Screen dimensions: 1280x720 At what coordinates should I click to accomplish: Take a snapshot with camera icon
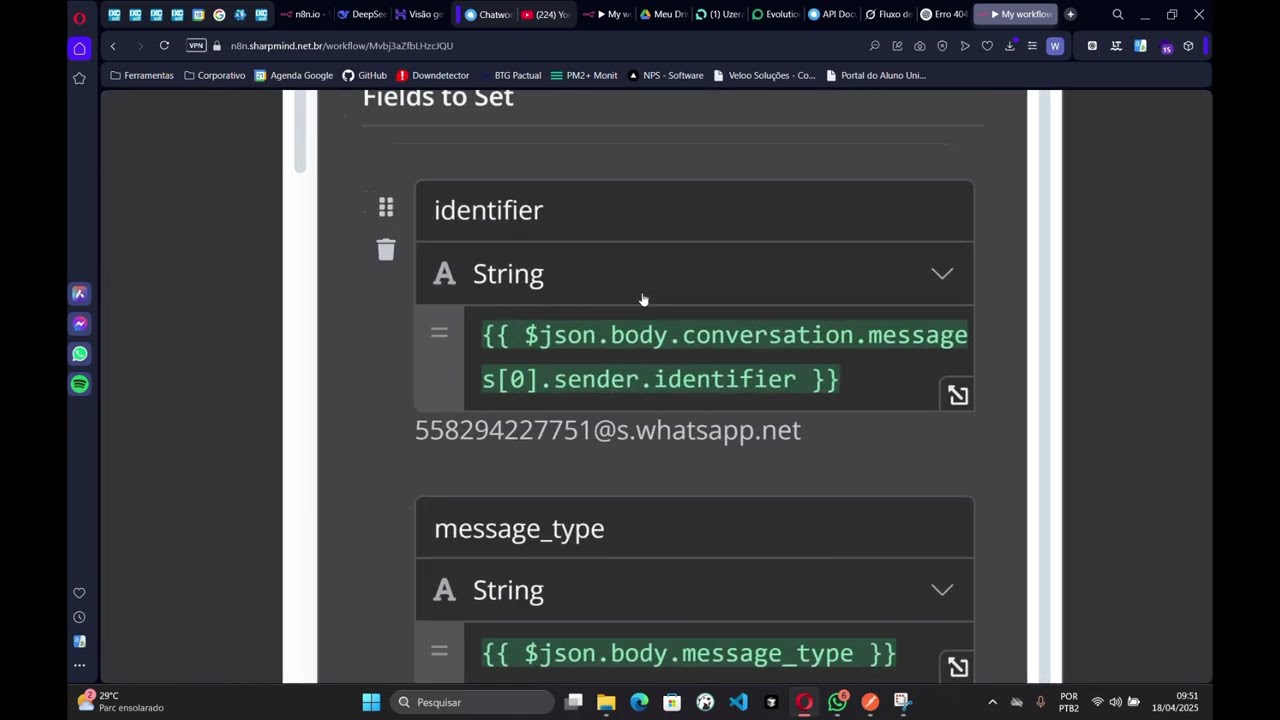click(920, 46)
